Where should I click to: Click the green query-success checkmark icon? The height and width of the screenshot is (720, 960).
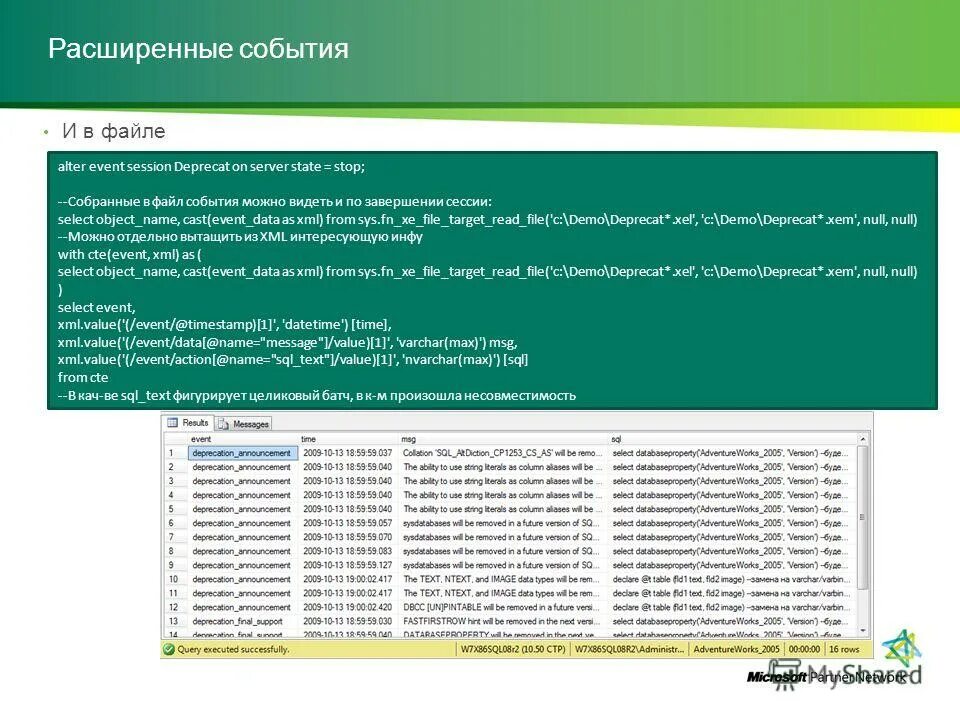coord(167,649)
